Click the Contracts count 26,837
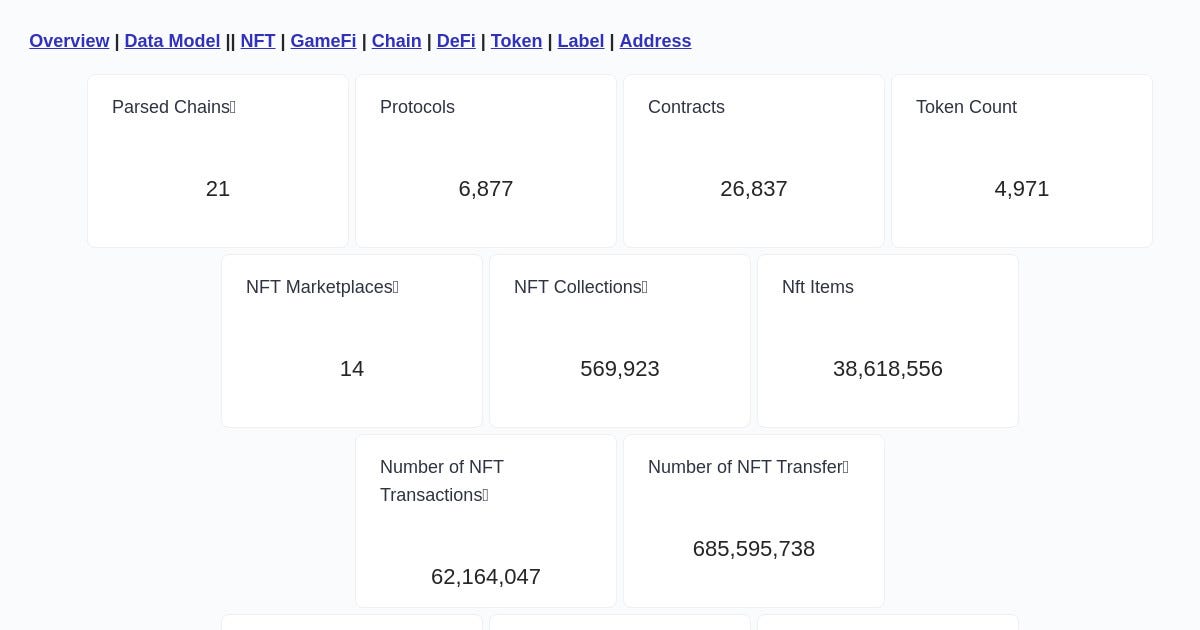Viewport: 1200px width, 630px height. point(754,189)
